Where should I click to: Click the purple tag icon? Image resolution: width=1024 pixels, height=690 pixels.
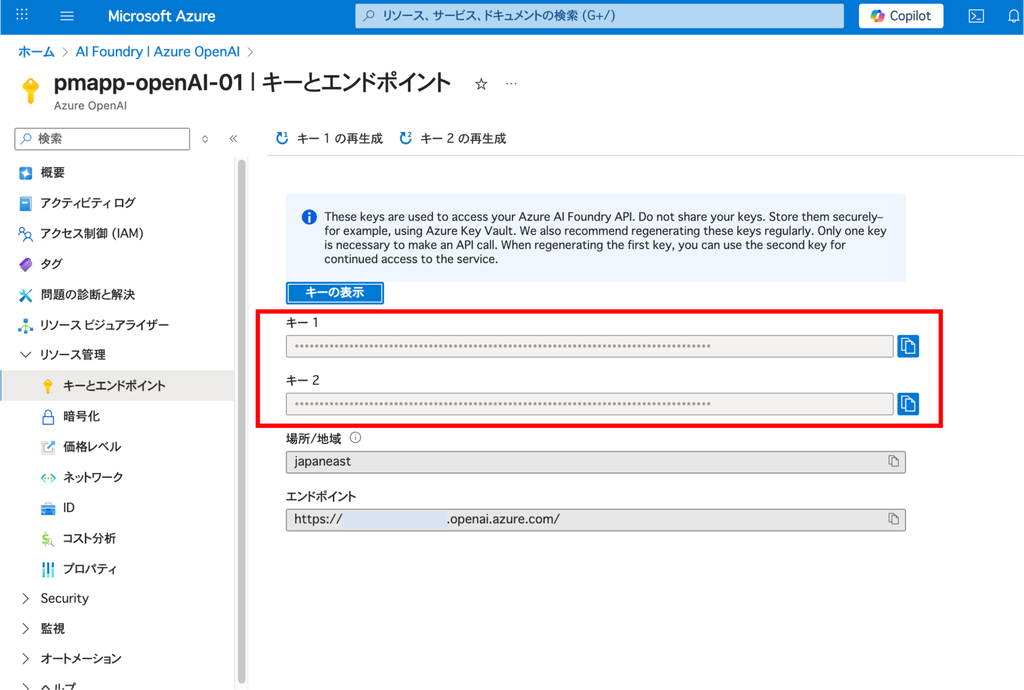(x=25, y=264)
